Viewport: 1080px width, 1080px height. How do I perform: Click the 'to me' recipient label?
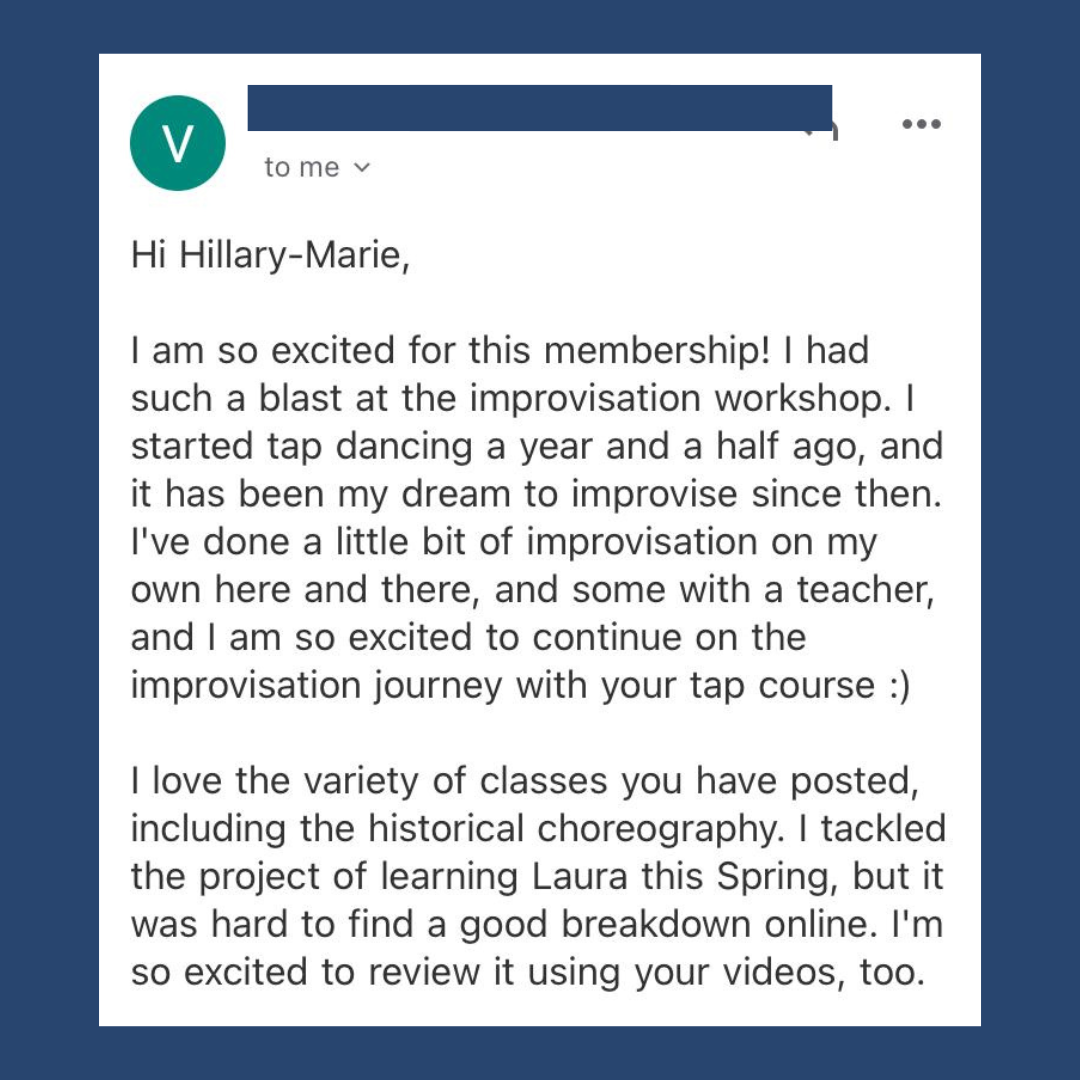(x=302, y=167)
